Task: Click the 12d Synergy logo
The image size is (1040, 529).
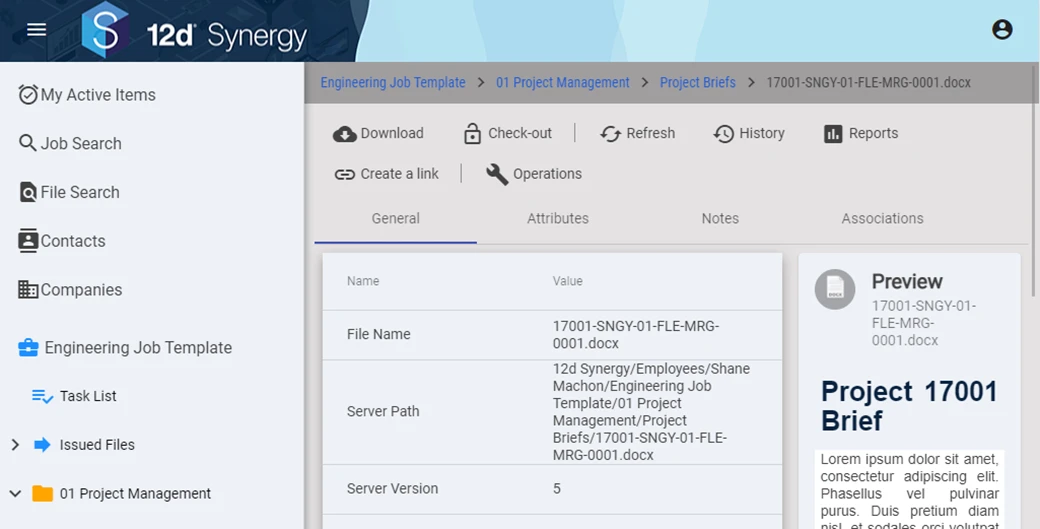Action: [195, 30]
